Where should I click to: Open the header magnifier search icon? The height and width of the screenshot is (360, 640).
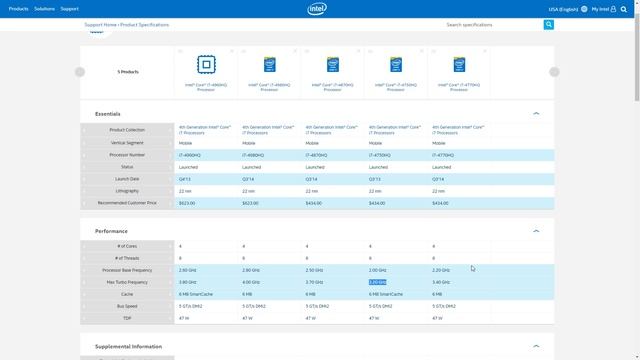tap(624, 9)
